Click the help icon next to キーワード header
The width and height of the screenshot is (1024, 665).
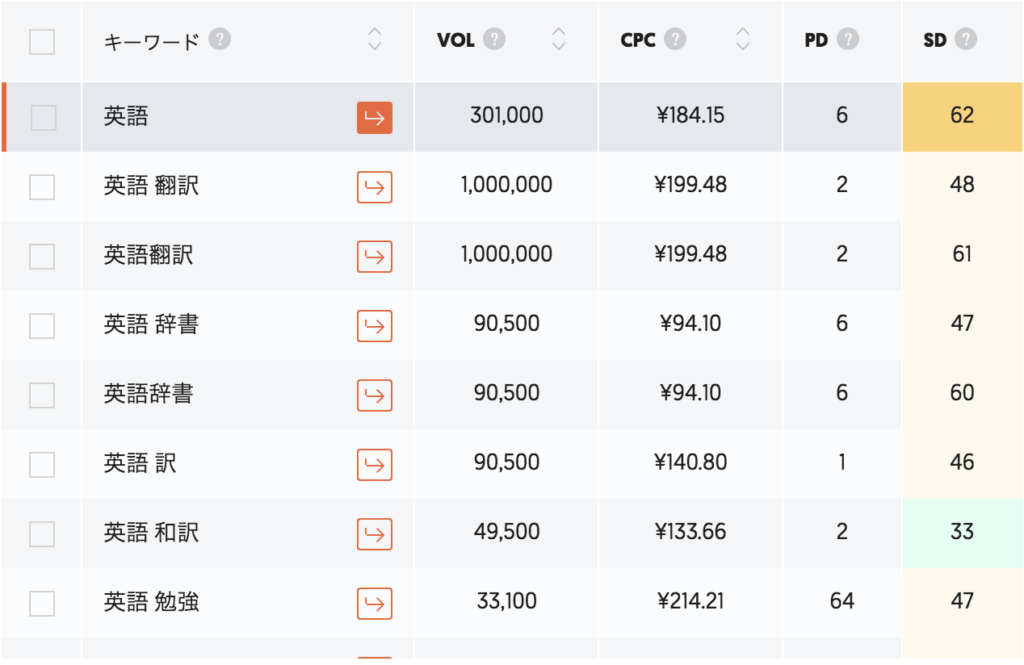point(220,40)
